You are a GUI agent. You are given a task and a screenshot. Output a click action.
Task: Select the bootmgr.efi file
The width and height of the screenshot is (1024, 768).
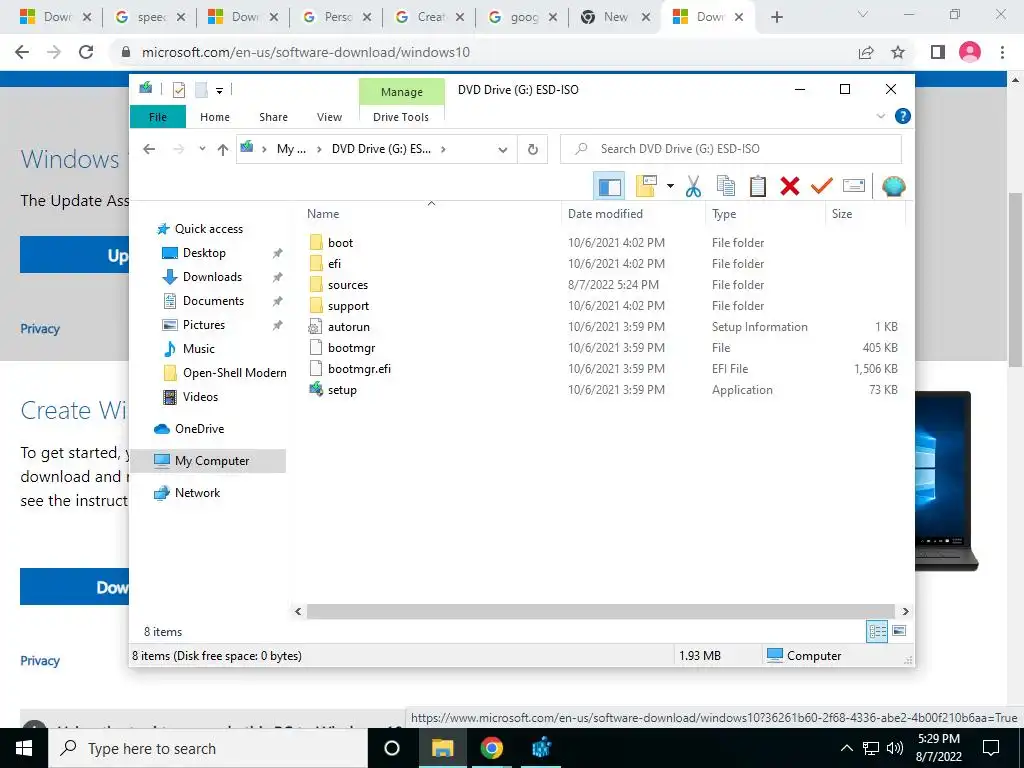[x=359, y=368]
